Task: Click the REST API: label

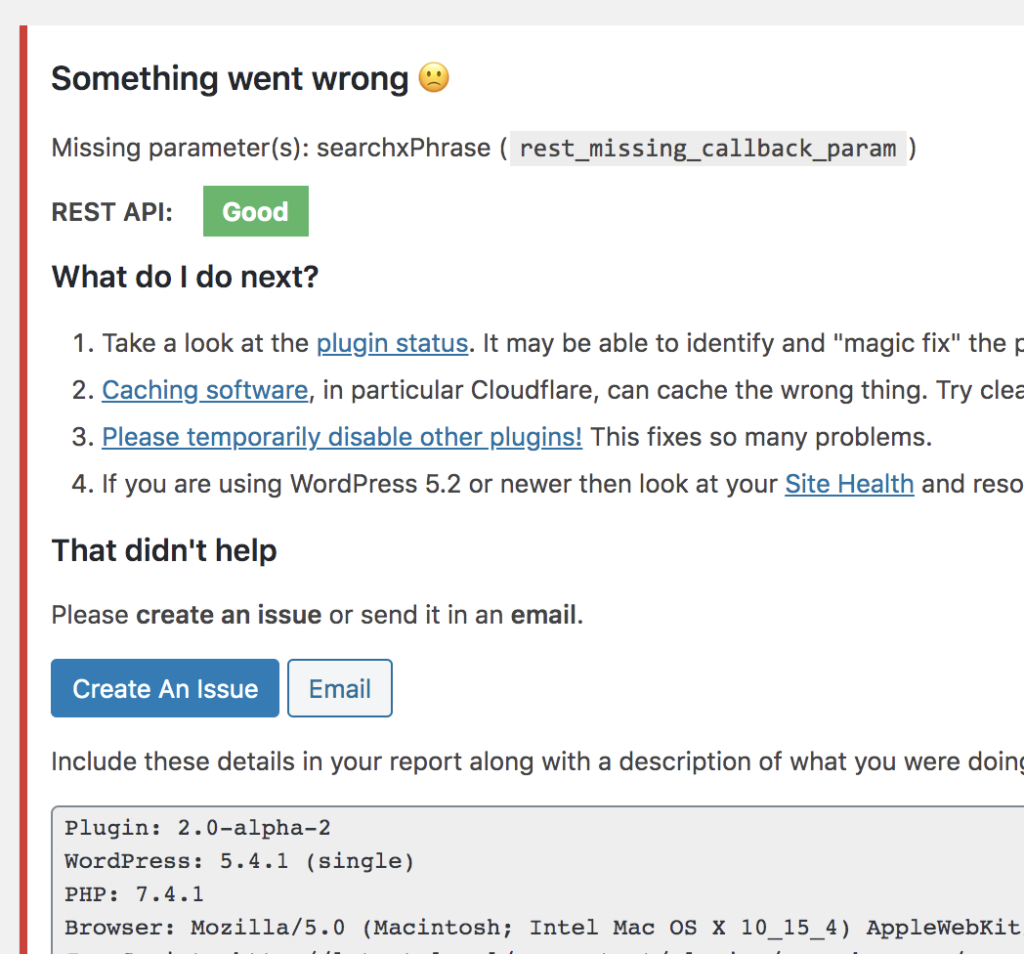Action: [x=112, y=212]
